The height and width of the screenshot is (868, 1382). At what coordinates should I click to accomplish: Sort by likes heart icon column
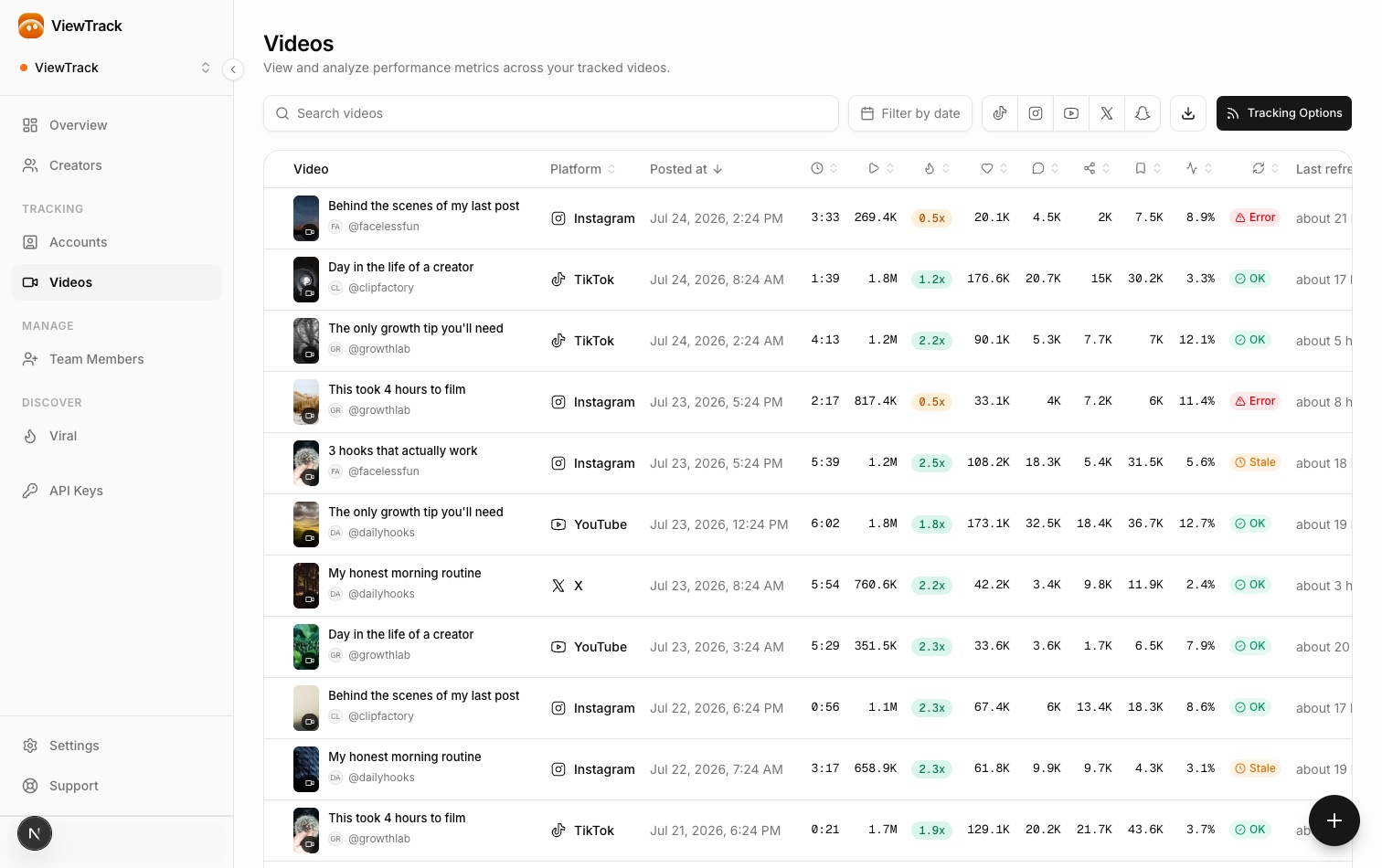click(x=994, y=168)
